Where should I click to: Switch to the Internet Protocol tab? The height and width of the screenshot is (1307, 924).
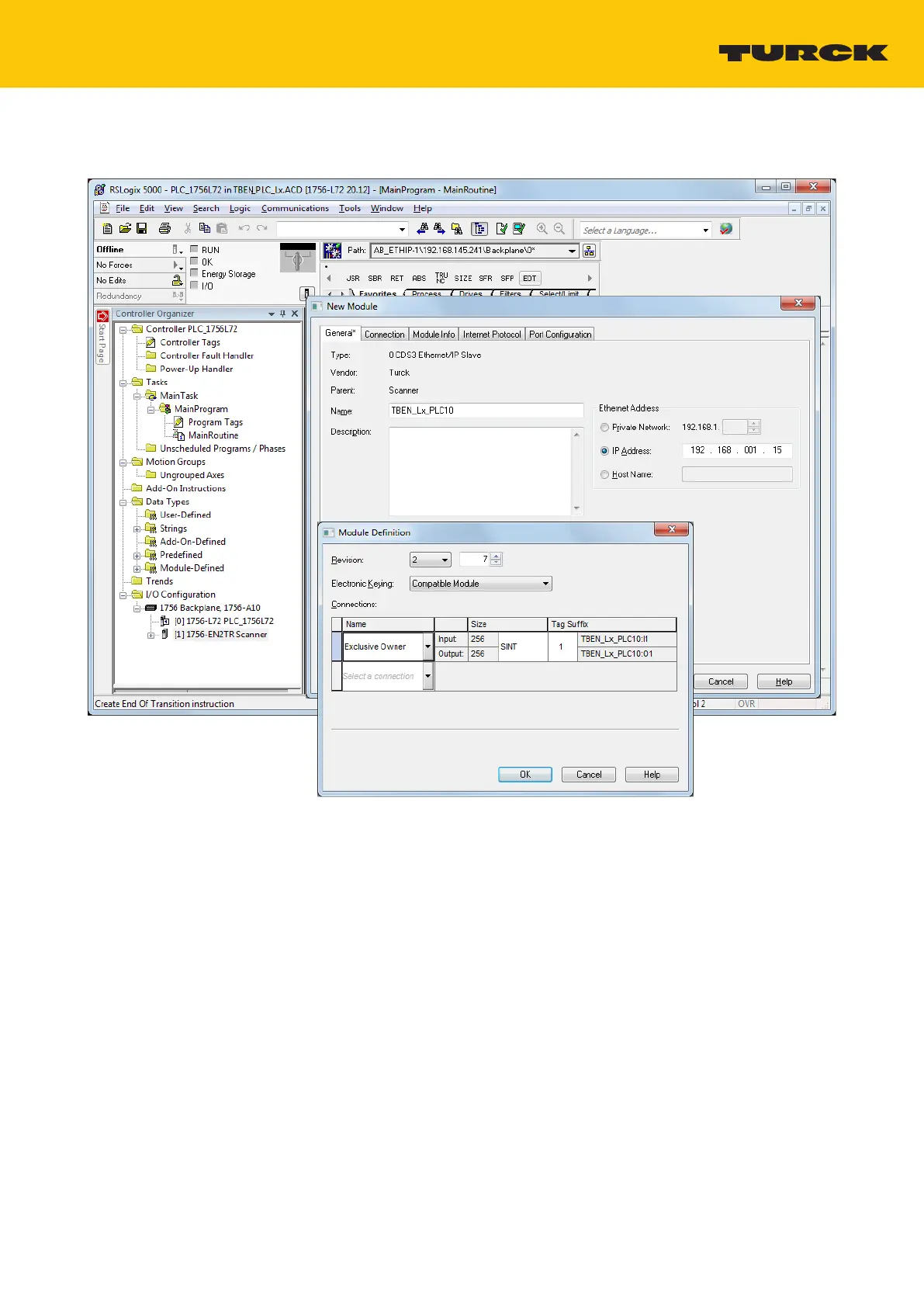492,335
